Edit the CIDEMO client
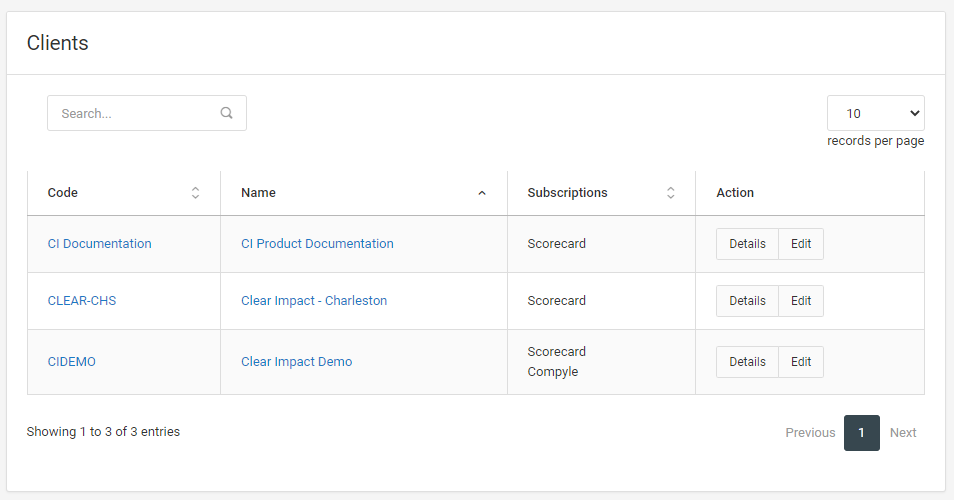Screen dimensions: 954x500 click(x=801, y=362)
